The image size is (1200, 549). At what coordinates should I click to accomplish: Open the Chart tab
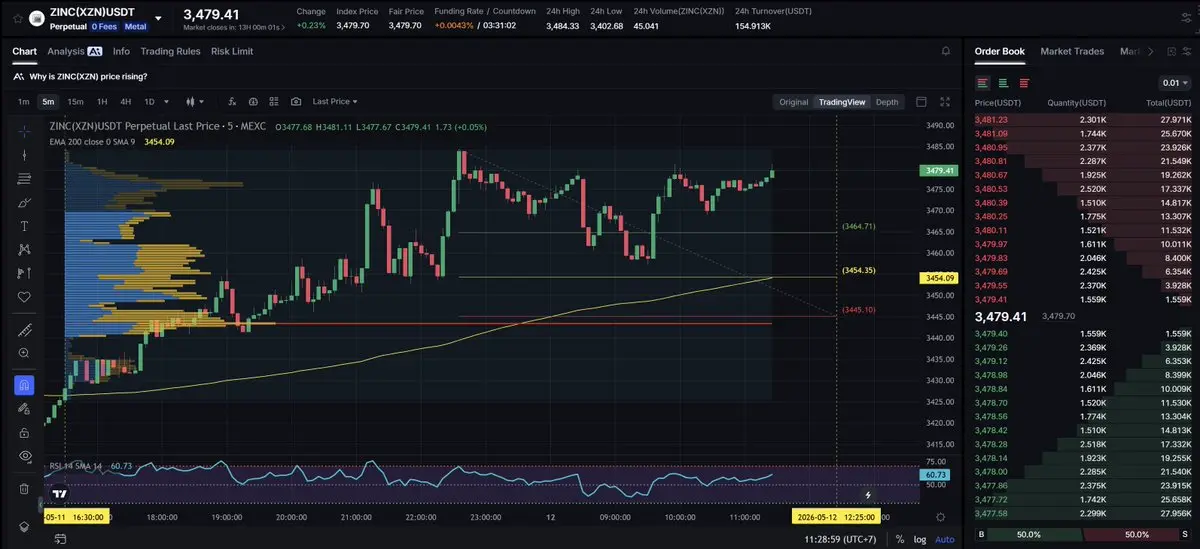point(24,51)
